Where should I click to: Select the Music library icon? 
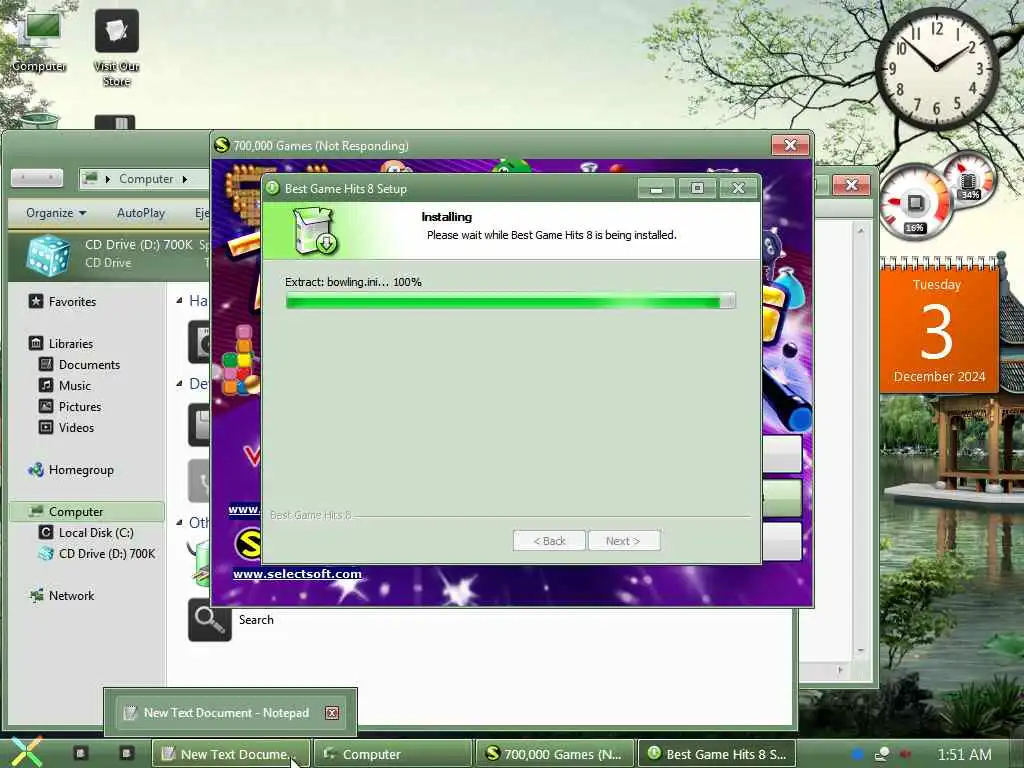46,385
